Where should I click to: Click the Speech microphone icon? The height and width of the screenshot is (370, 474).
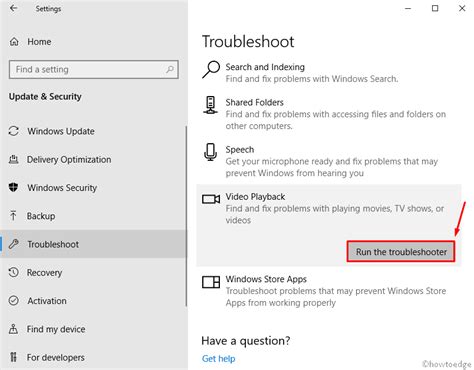click(x=210, y=152)
